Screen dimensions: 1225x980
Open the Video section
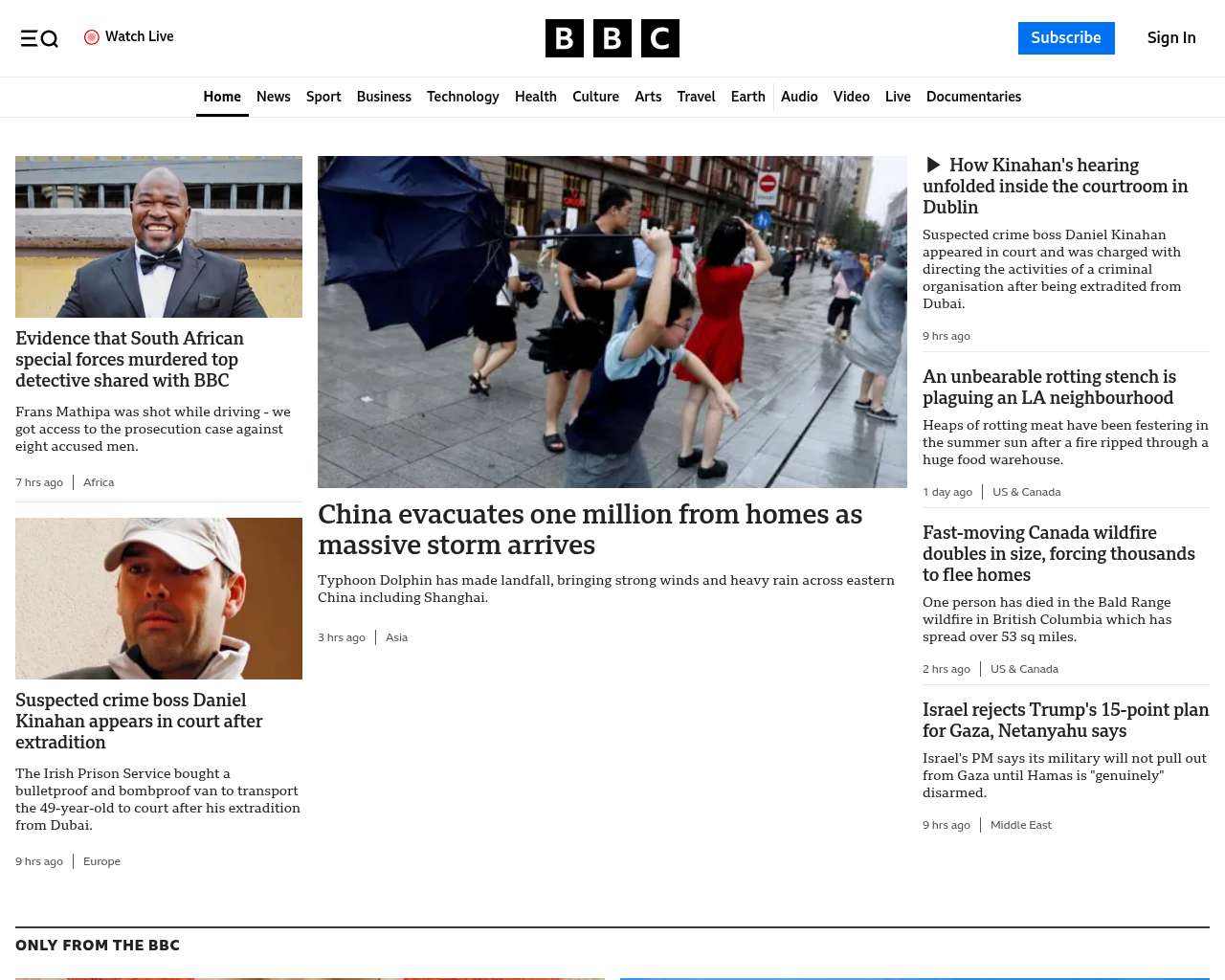(852, 97)
